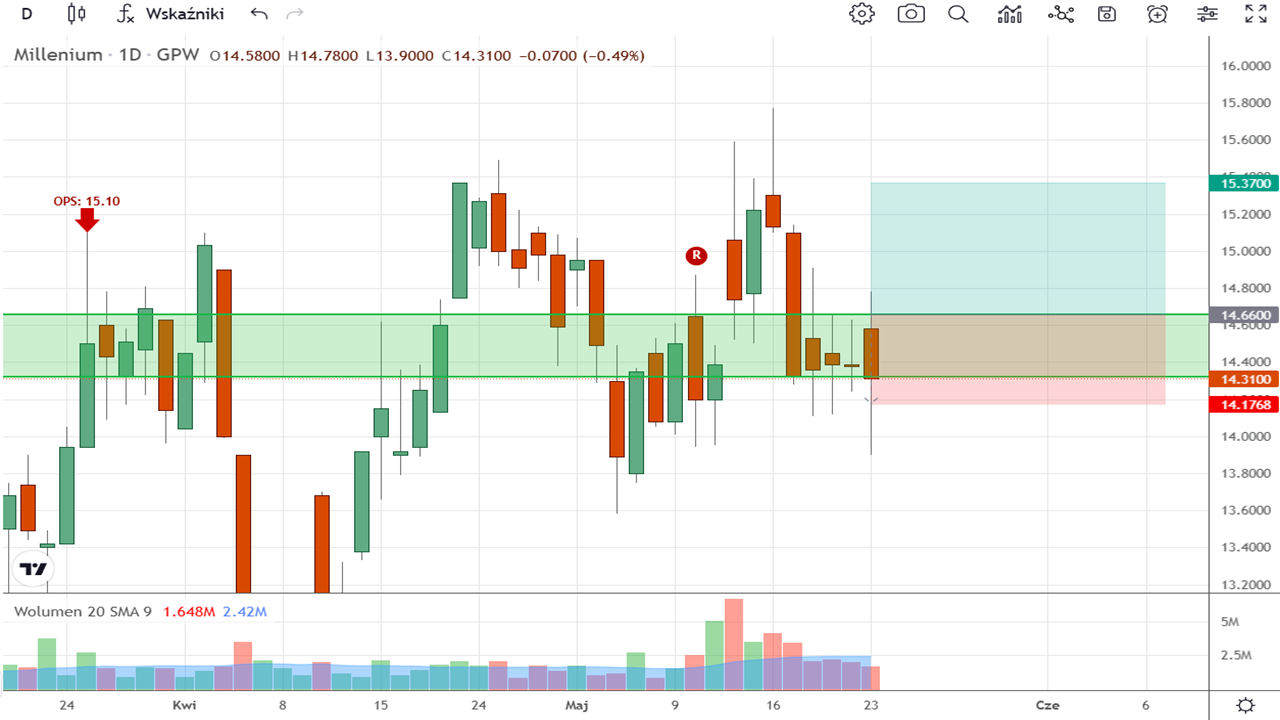Click the undo arrow

[x=259, y=14]
